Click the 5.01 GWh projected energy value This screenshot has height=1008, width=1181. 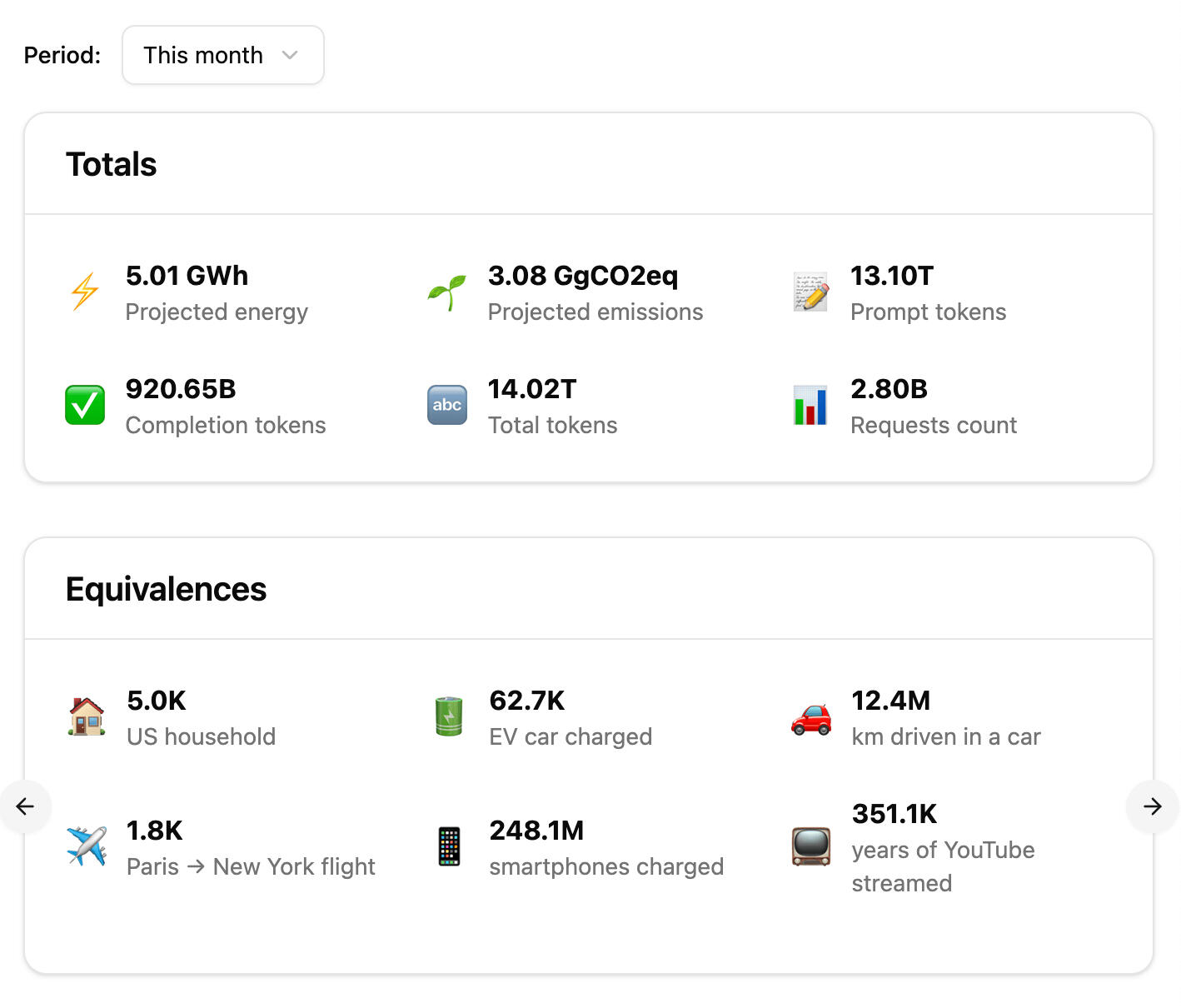[187, 276]
